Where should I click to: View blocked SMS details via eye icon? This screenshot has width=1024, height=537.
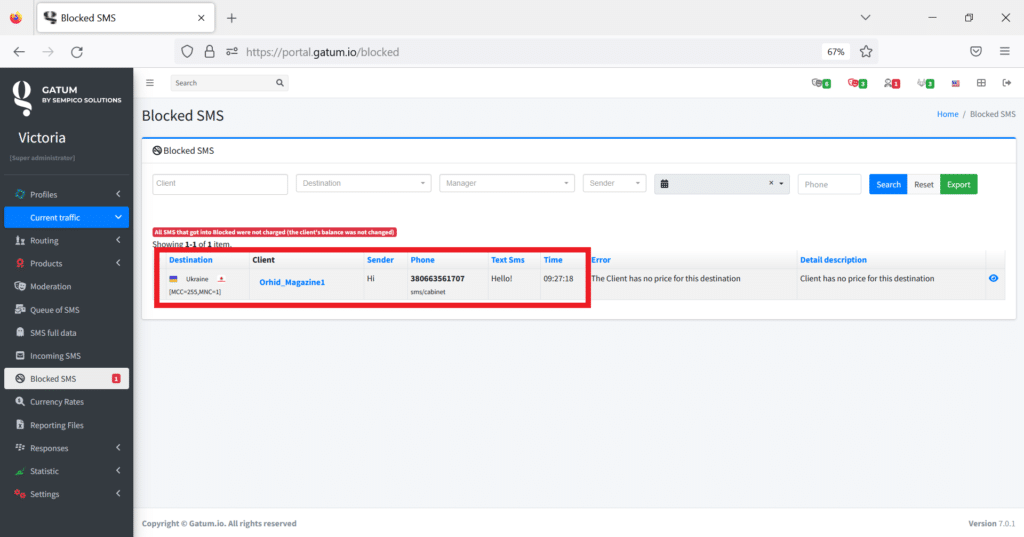coord(993,279)
